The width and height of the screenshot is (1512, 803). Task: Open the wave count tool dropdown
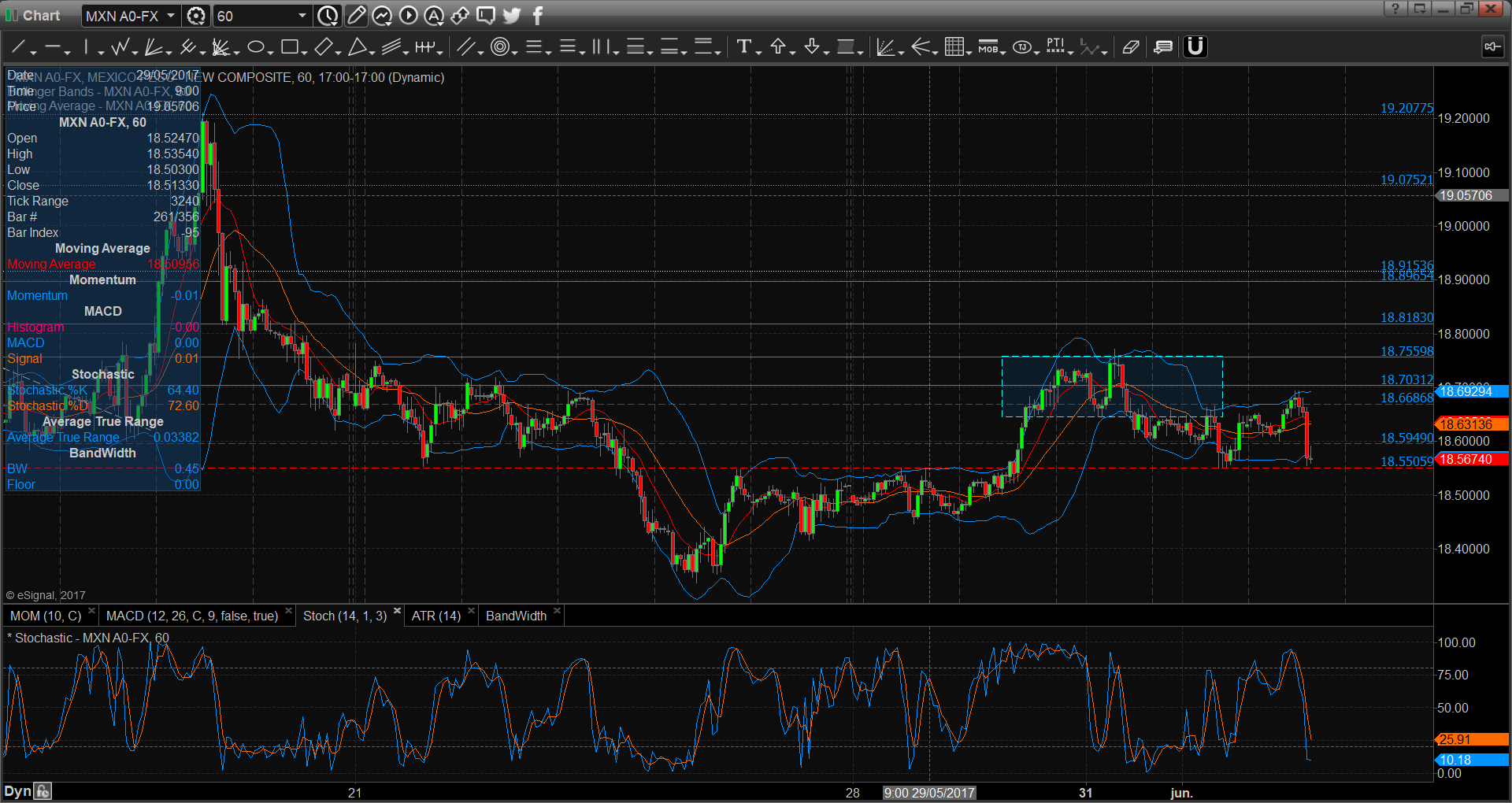coord(439,52)
